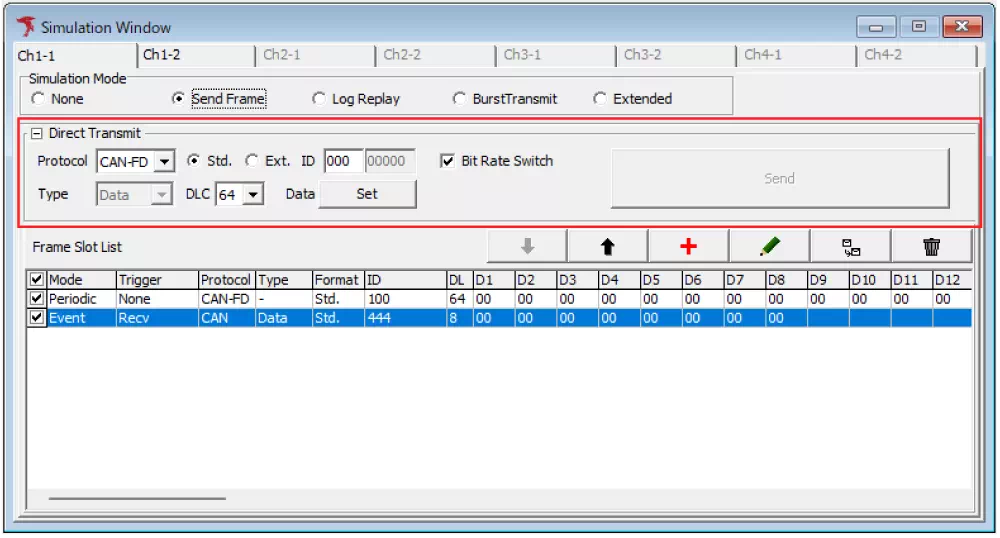This screenshot has width=1000, height=538.
Task: Uncheck the Bit Rate Switch checkbox
Action: coord(448,161)
